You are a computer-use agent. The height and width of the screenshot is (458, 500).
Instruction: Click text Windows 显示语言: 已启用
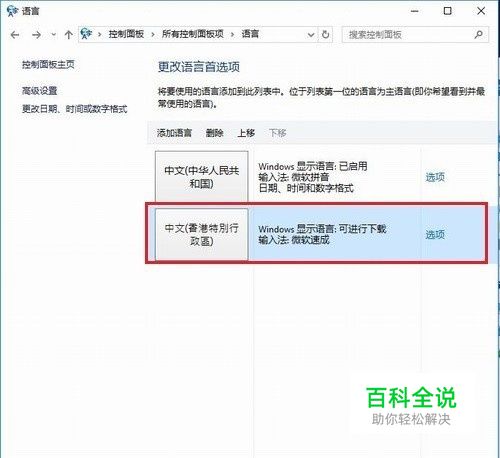pyautogui.click(x=313, y=166)
